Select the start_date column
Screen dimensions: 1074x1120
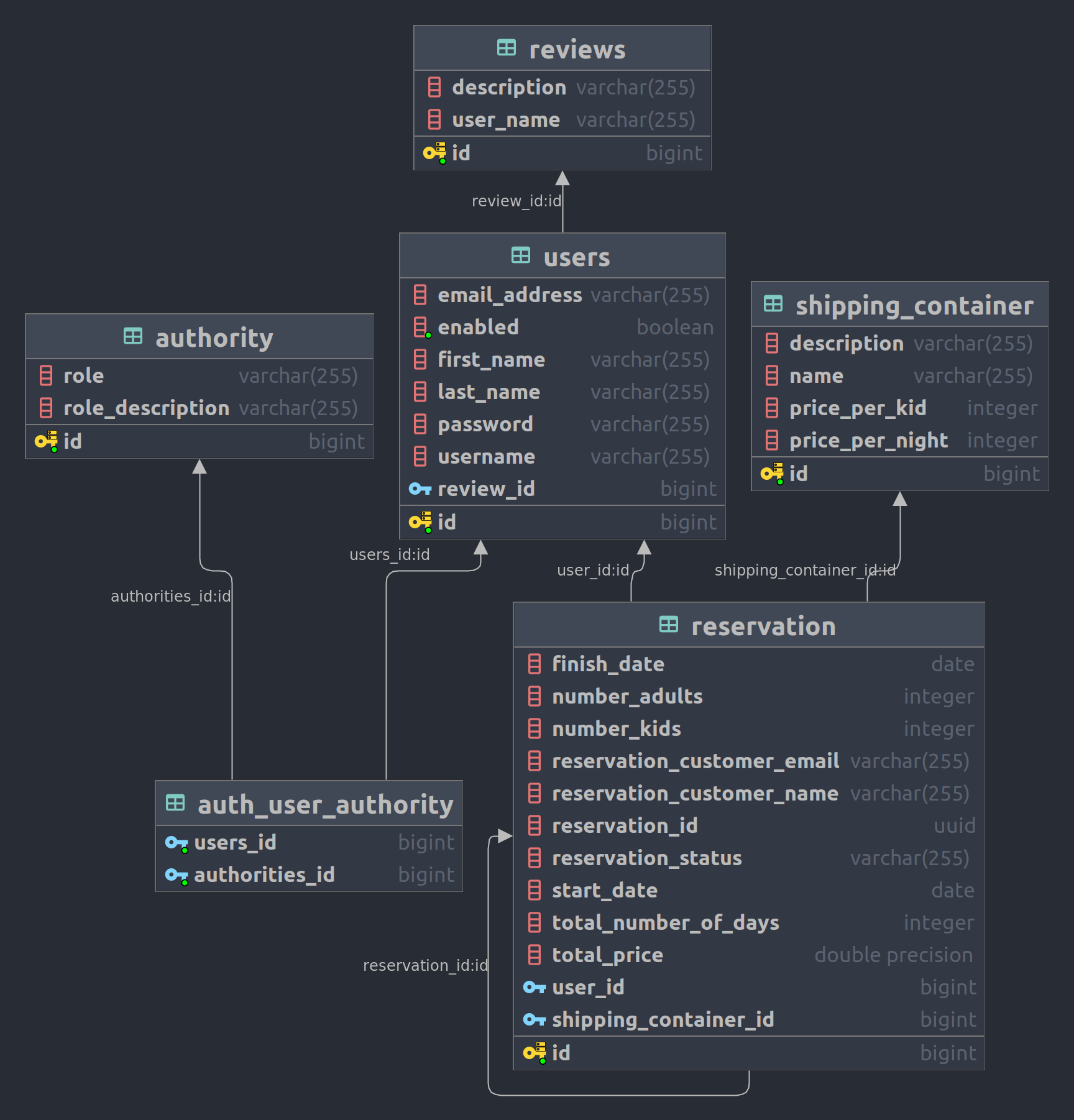point(749,890)
